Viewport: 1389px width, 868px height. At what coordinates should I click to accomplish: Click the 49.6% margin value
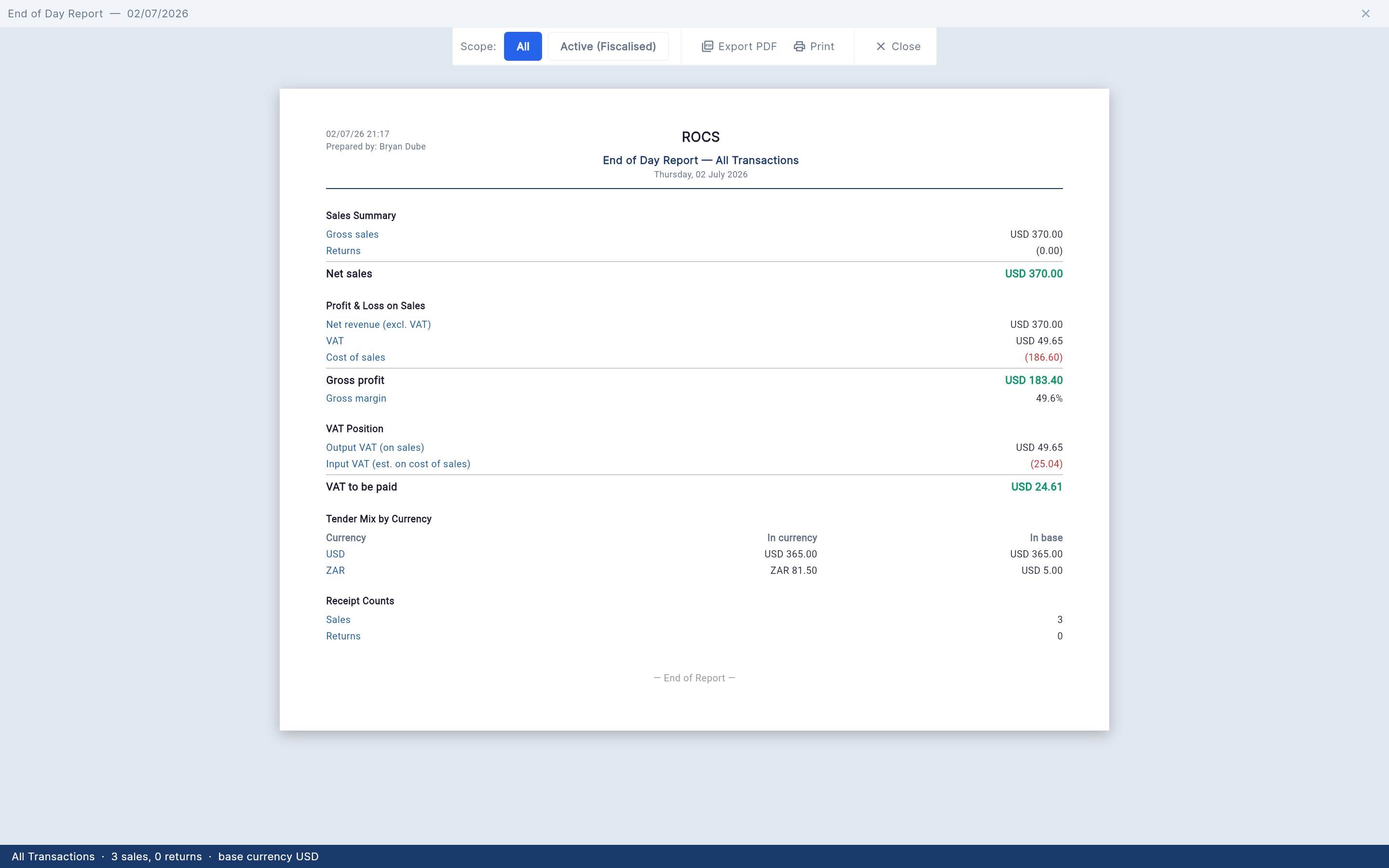pos(1049,398)
